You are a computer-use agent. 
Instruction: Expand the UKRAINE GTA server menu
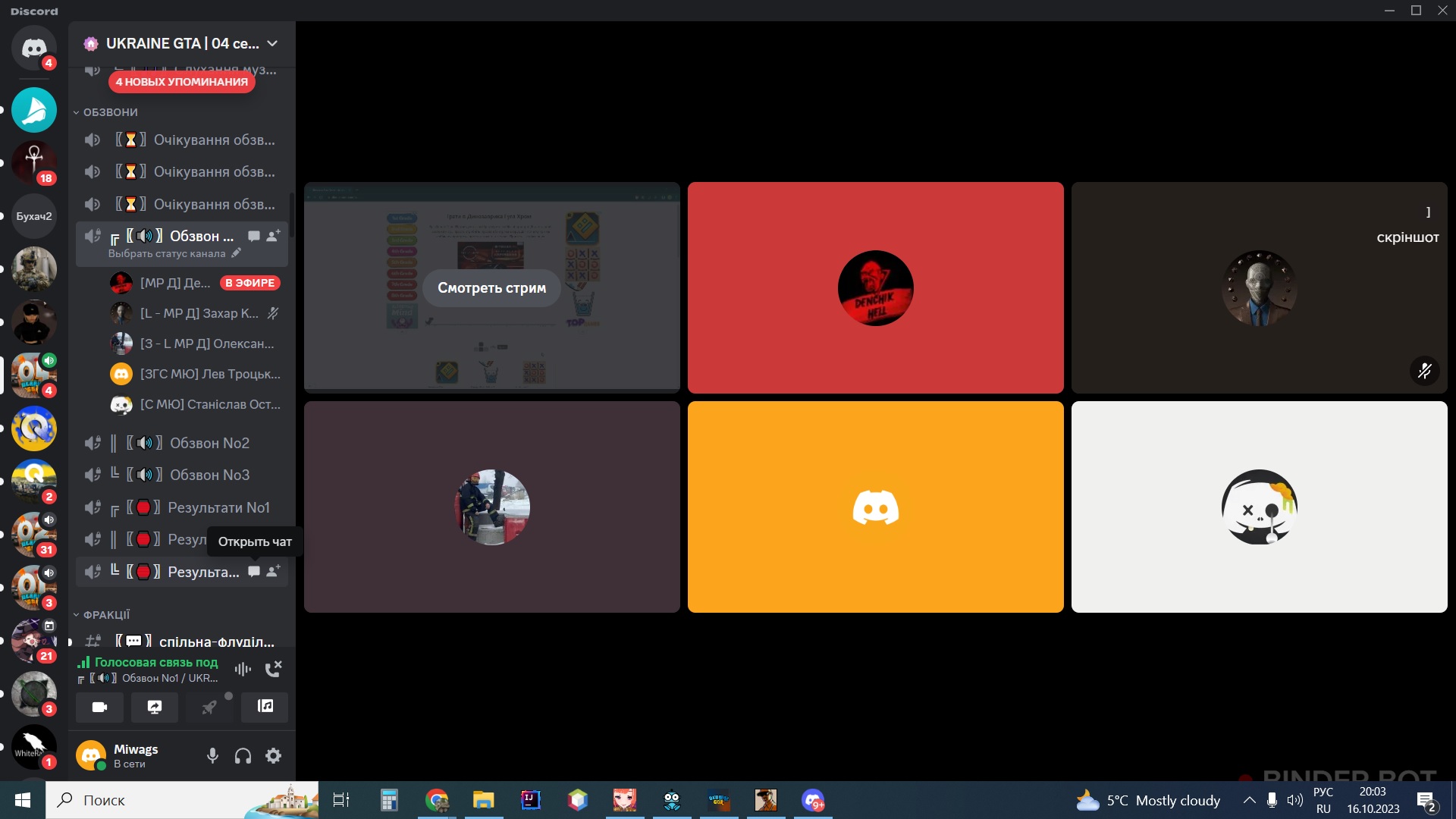click(272, 43)
